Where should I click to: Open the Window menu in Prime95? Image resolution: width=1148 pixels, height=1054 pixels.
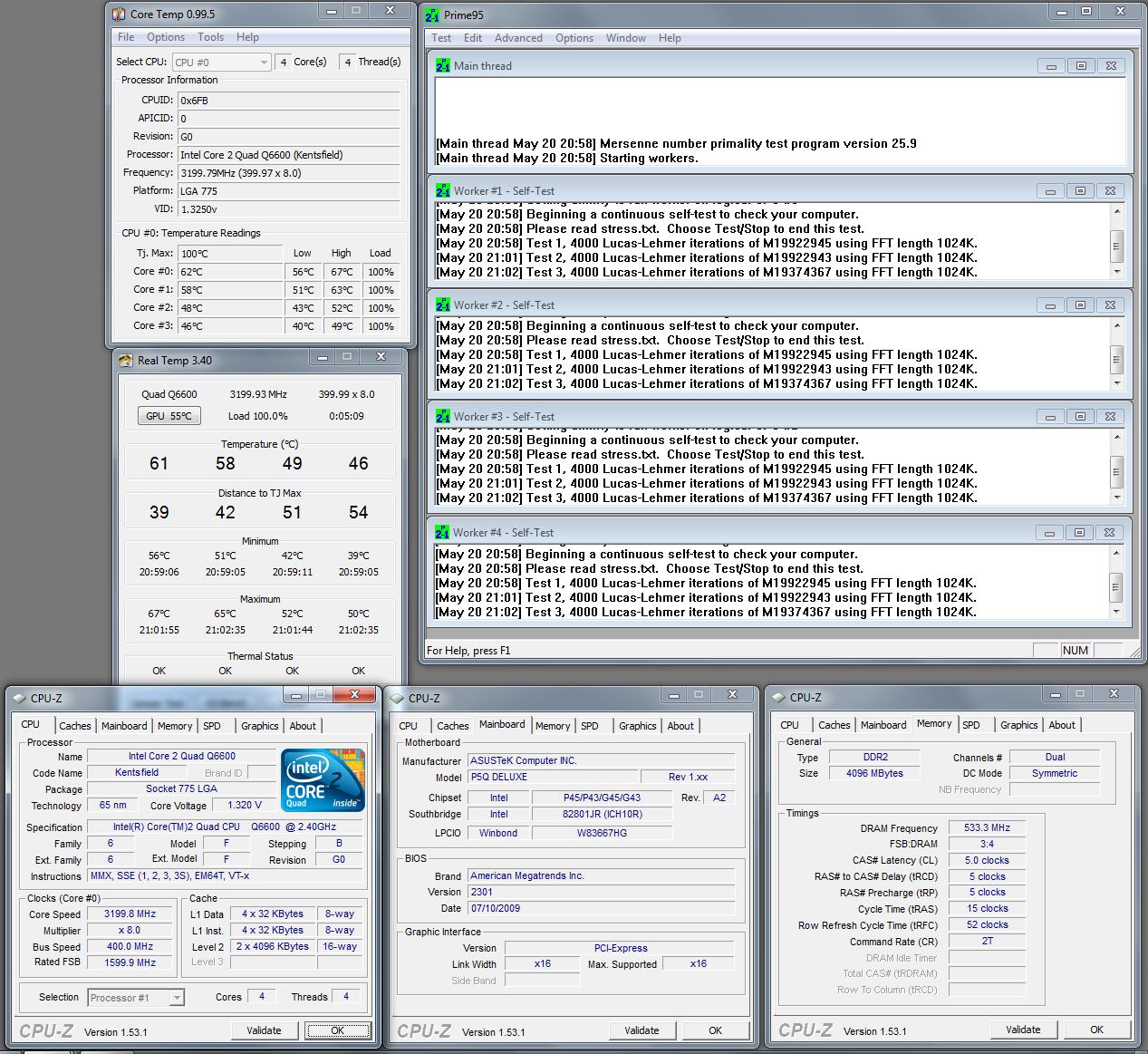(x=626, y=38)
